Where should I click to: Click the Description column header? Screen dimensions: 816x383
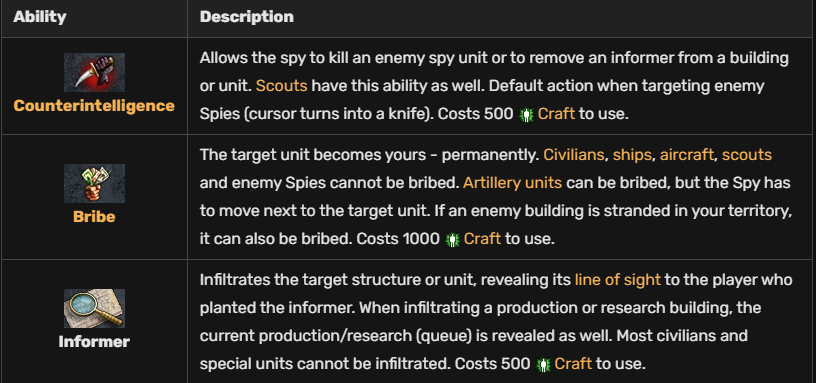[x=247, y=17]
